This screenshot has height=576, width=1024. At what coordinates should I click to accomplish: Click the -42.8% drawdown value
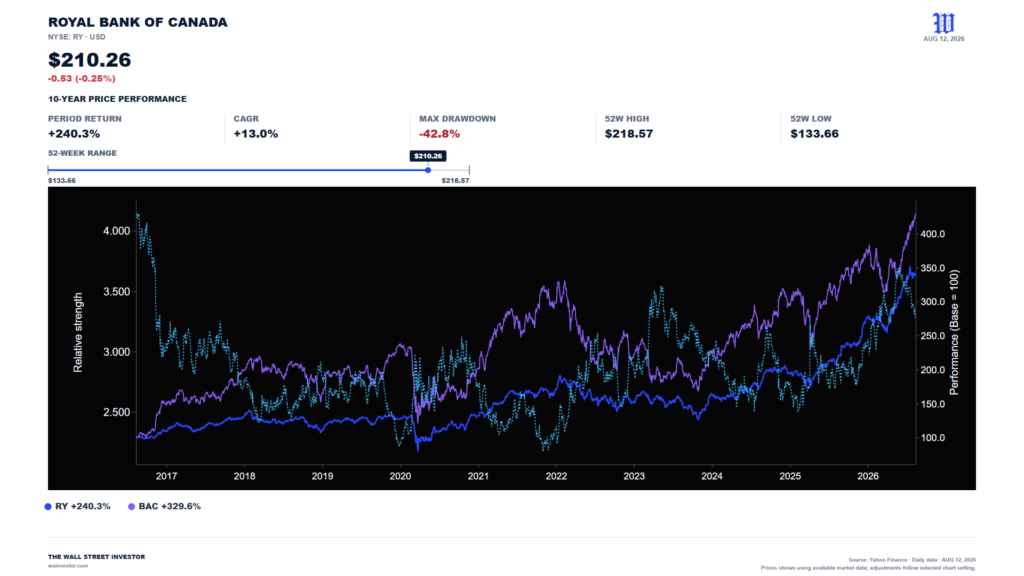point(440,134)
